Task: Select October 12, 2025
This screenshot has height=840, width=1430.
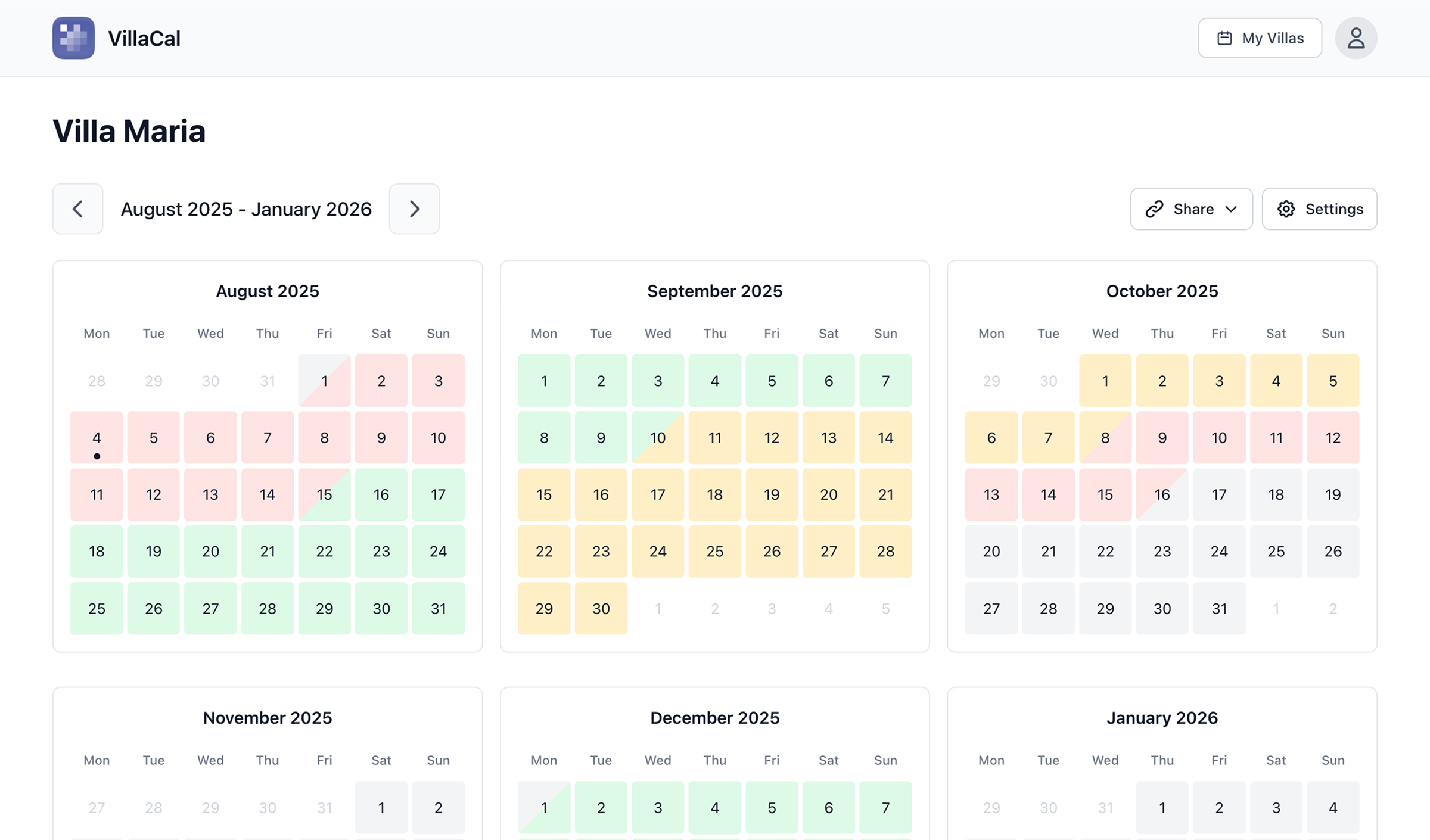Action: pyautogui.click(x=1333, y=438)
